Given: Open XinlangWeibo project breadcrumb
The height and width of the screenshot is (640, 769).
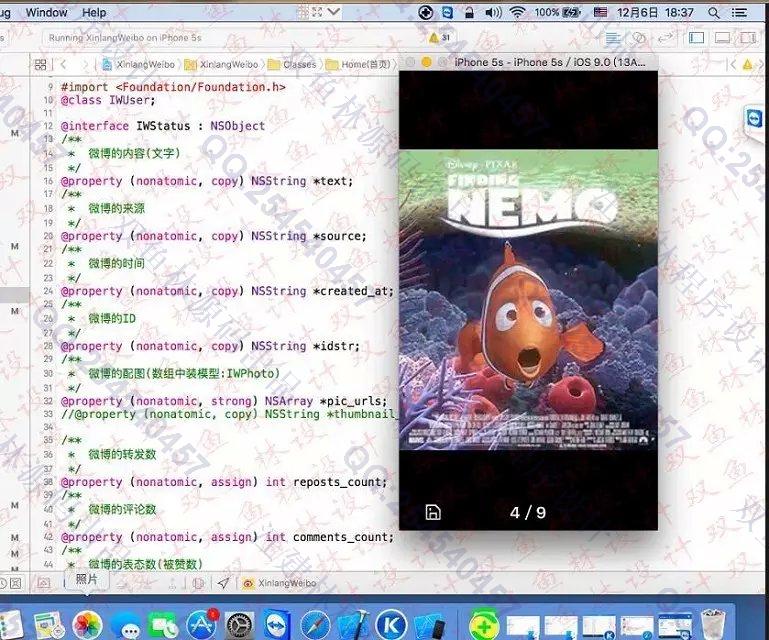Looking at the screenshot, I should pyautogui.click(x=138, y=64).
